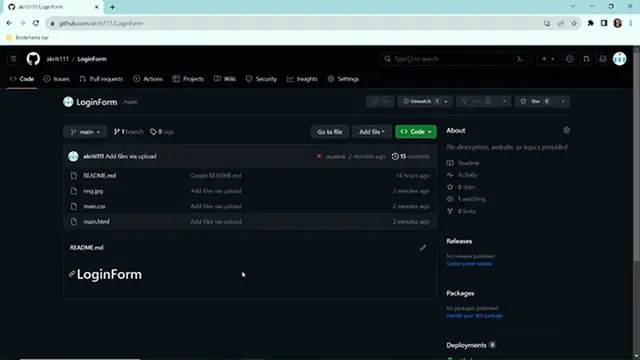Open the 1 branch link
The height and width of the screenshot is (360, 640).
(129, 132)
